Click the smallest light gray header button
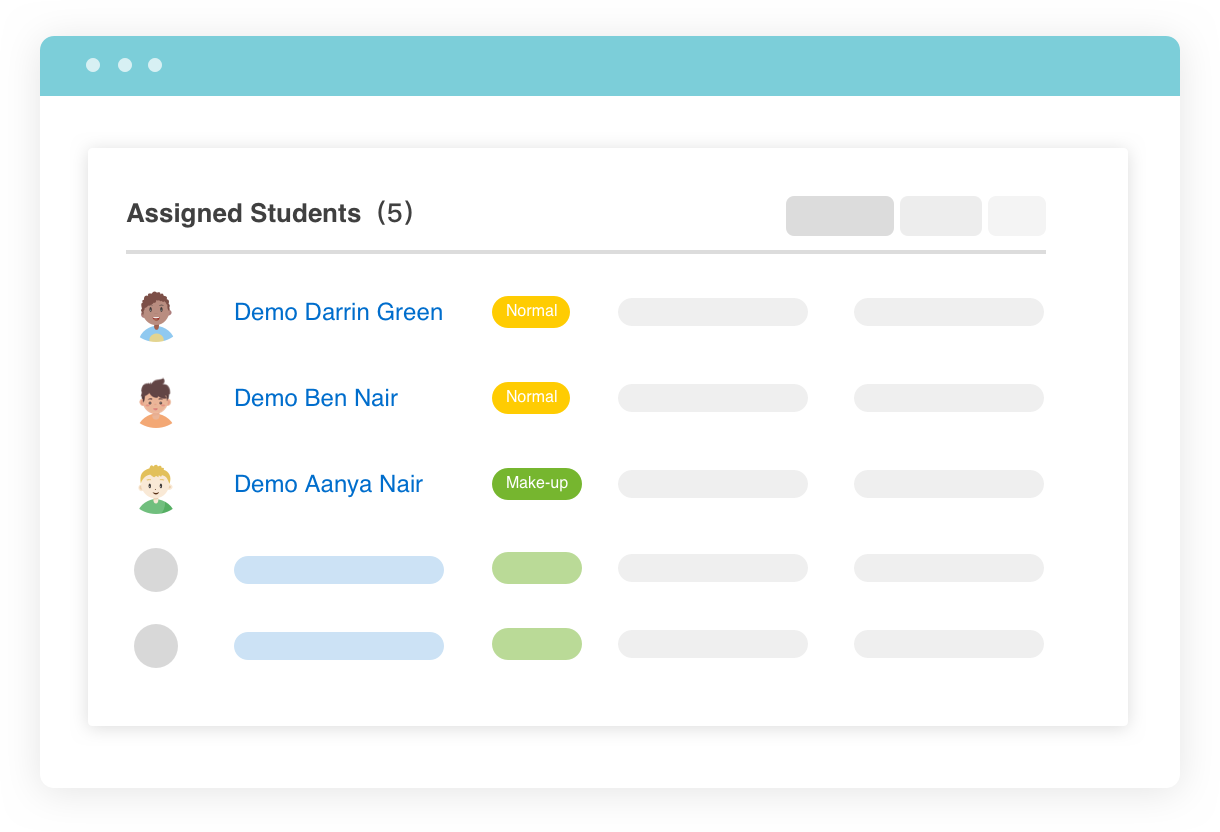 click(x=1017, y=216)
